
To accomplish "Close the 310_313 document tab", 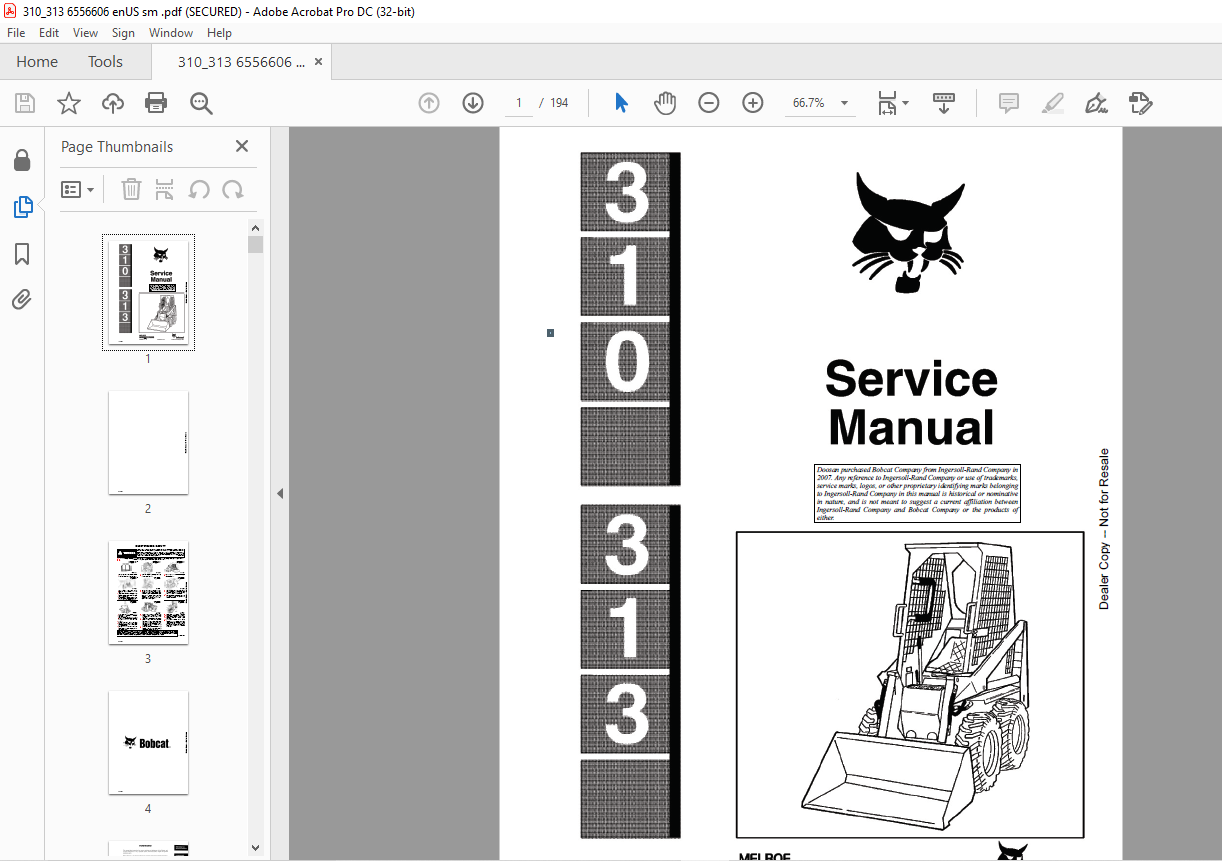I will coord(318,62).
